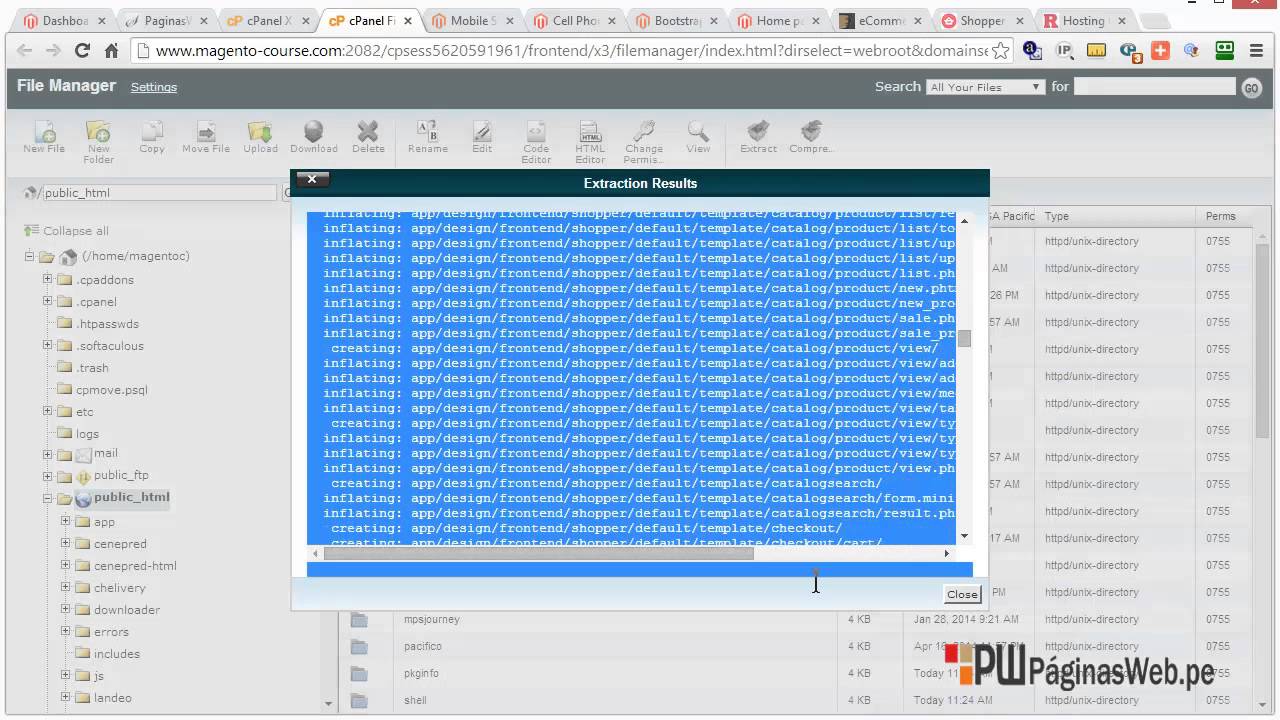Click the browser home button

[112, 51]
